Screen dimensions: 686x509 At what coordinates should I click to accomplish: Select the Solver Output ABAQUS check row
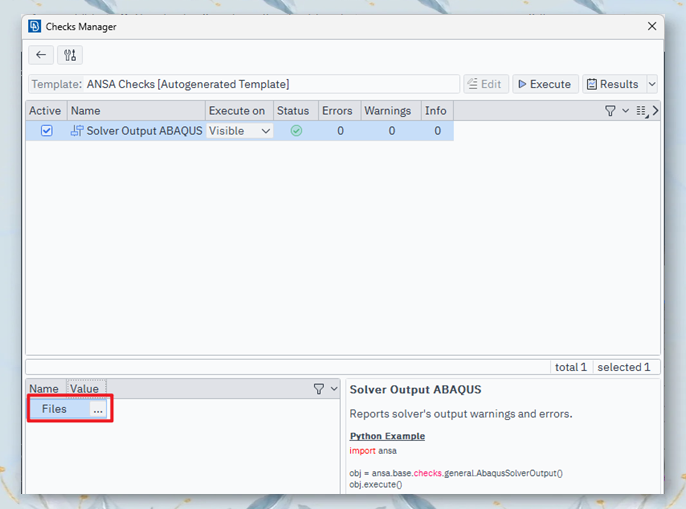[240, 131]
